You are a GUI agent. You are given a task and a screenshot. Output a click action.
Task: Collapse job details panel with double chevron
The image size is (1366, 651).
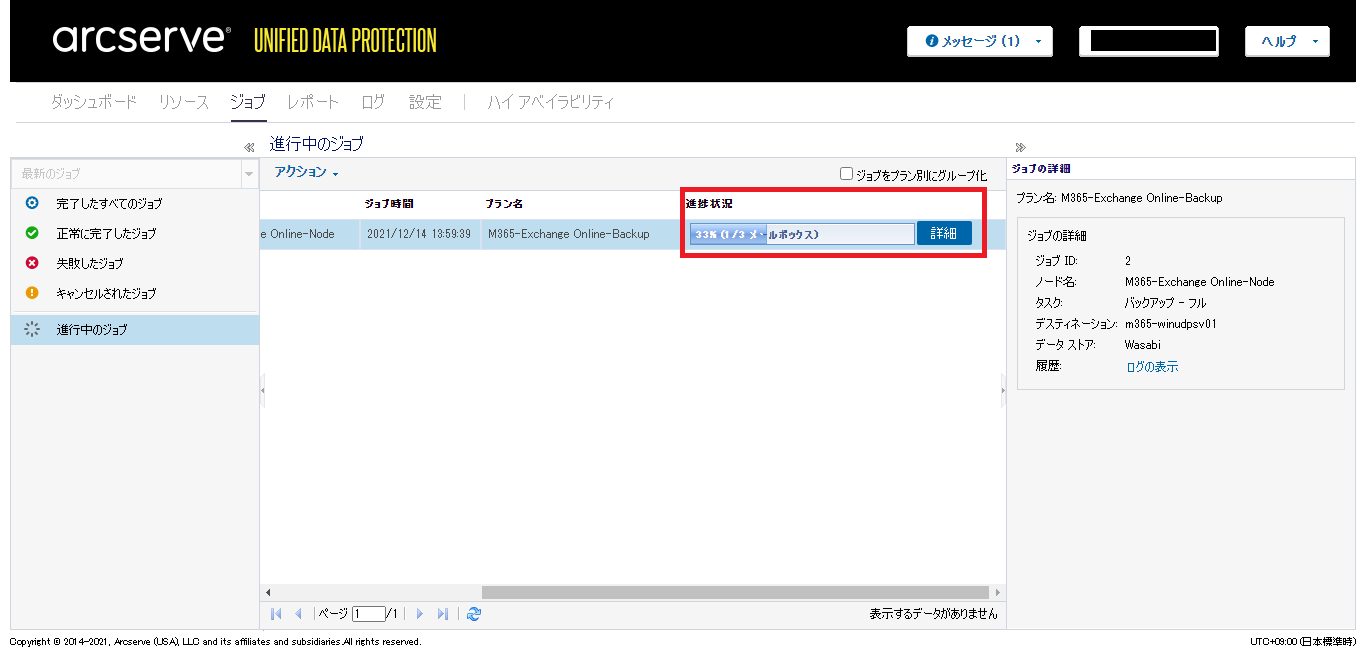pyautogui.click(x=1020, y=147)
